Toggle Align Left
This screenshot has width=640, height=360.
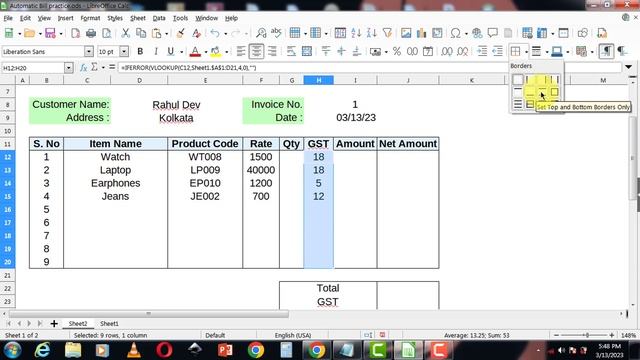pyautogui.click(x=241, y=51)
